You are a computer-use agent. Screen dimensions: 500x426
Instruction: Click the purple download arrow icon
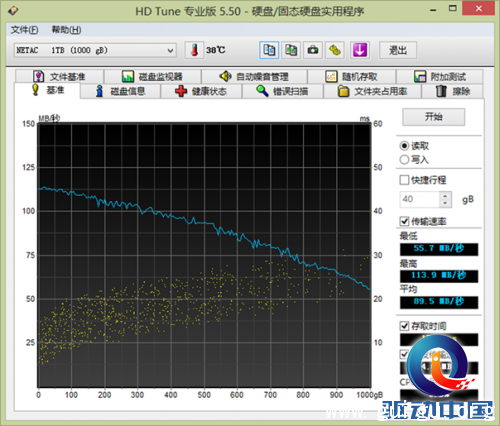[x=360, y=50]
